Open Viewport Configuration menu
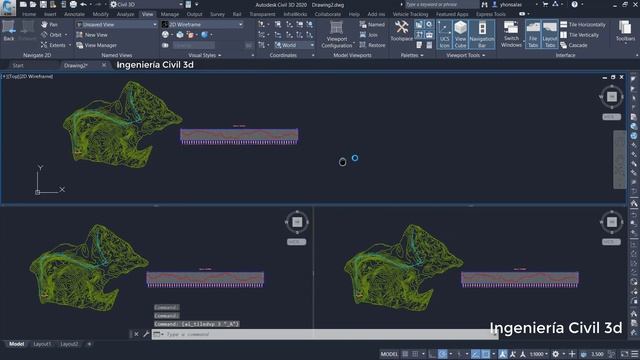 point(337,34)
